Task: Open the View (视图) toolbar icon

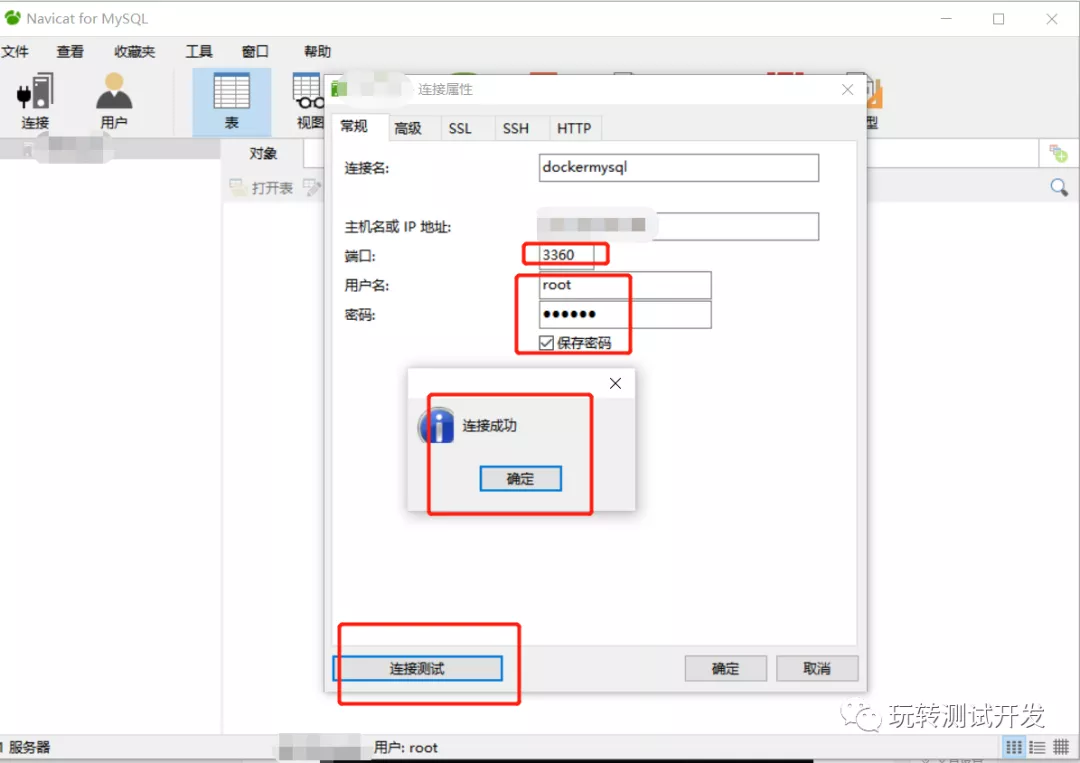Action: point(309,101)
